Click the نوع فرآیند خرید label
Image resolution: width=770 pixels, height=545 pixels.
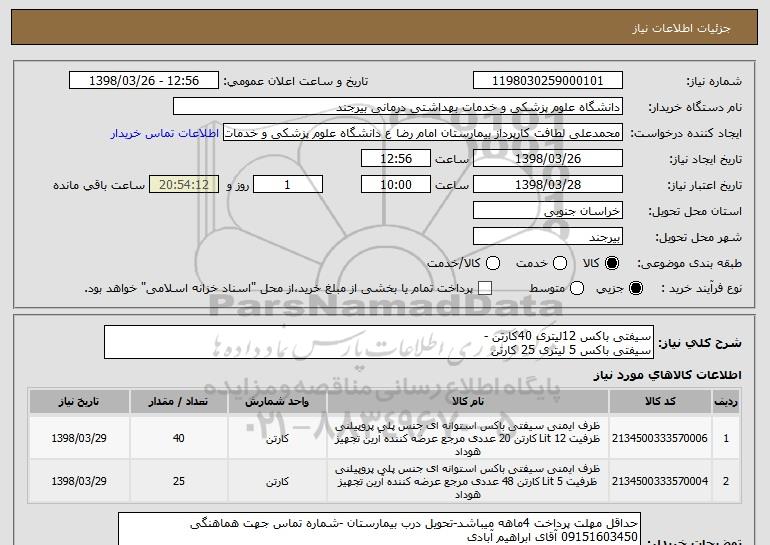click(701, 289)
